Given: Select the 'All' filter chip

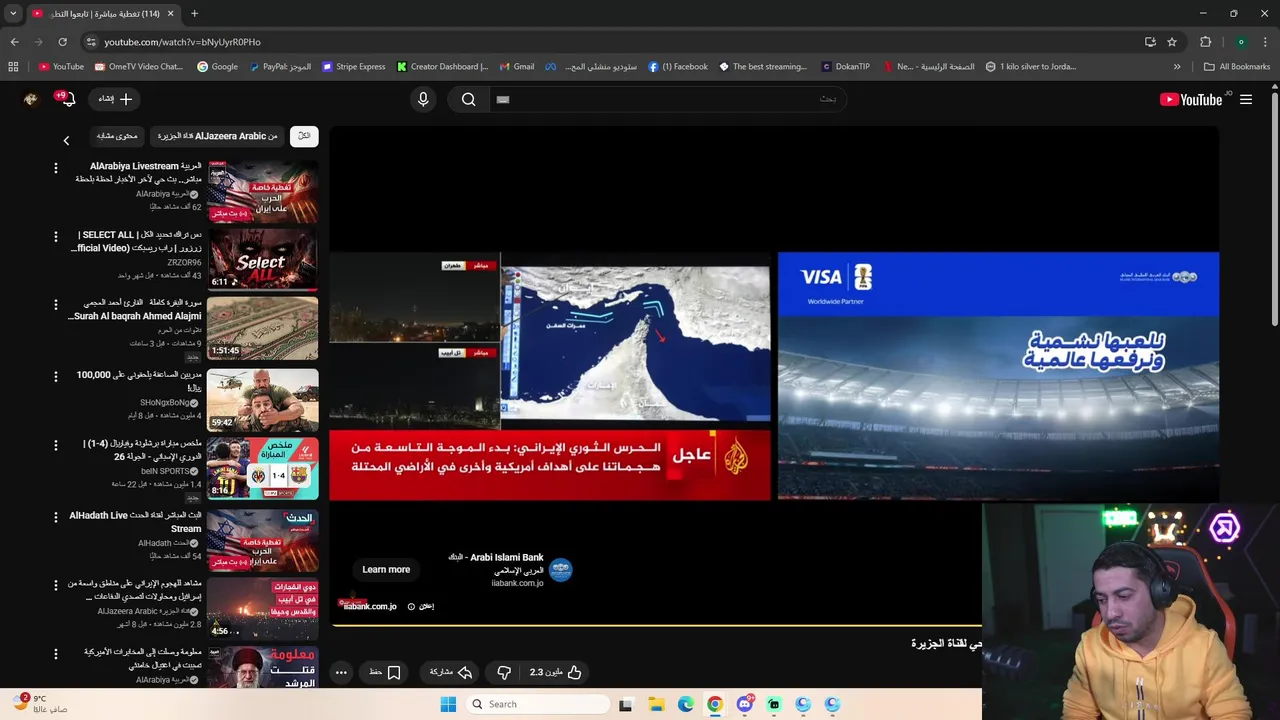Looking at the screenshot, I should click(x=304, y=136).
